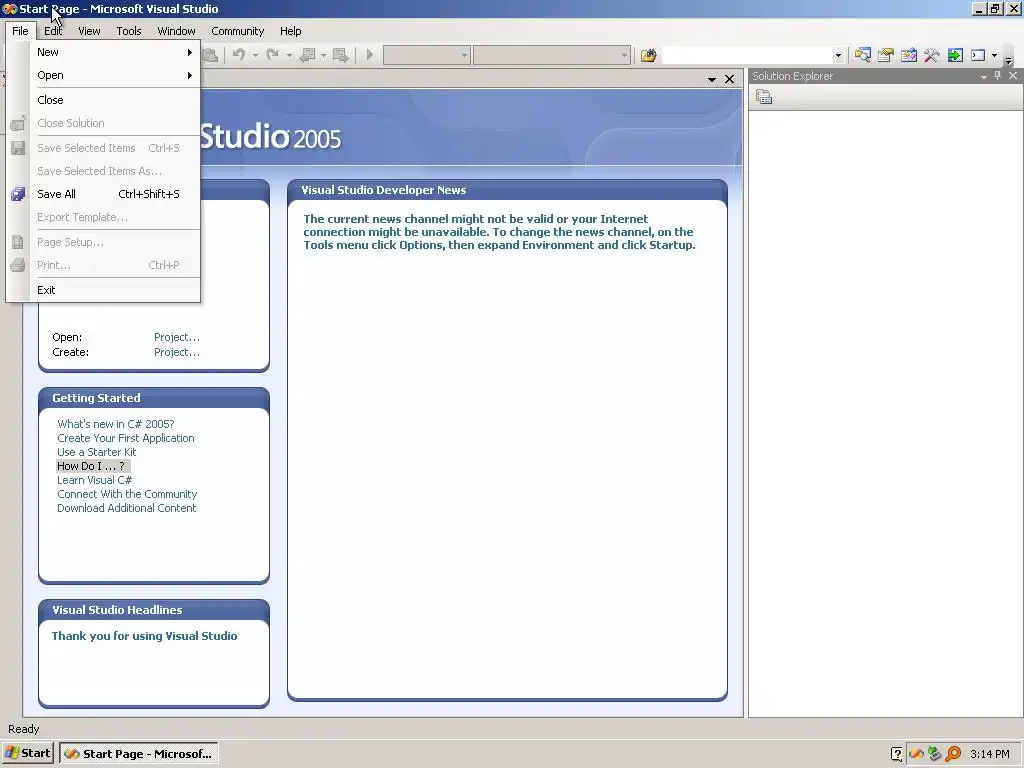Click the How Do I ... ? link

[x=91, y=466]
